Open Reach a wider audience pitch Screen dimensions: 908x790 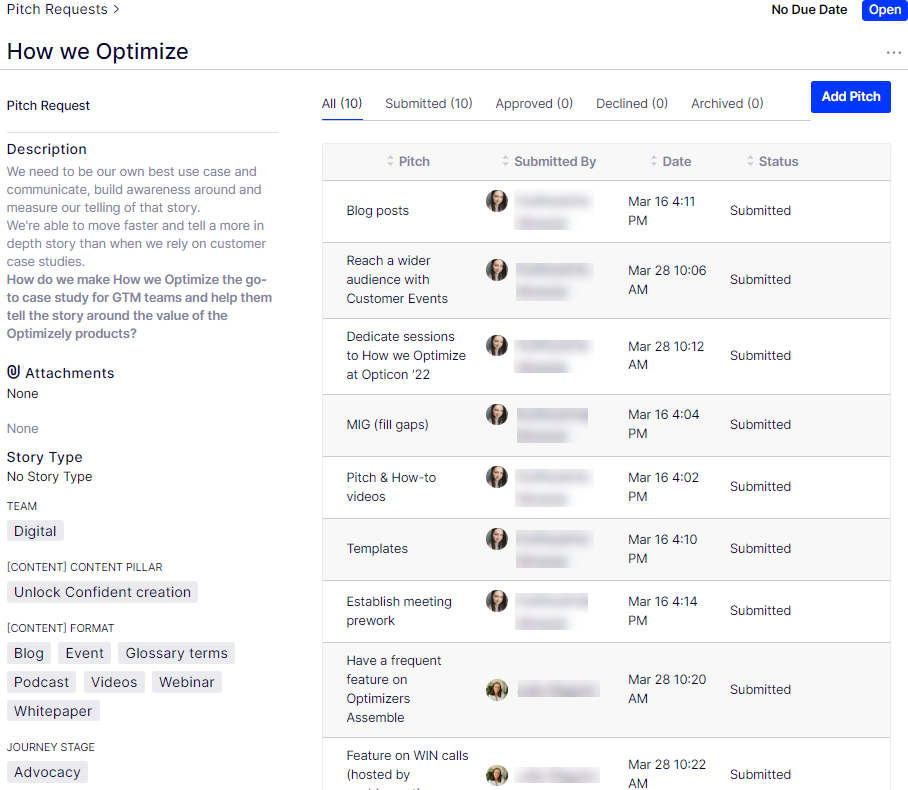397,280
